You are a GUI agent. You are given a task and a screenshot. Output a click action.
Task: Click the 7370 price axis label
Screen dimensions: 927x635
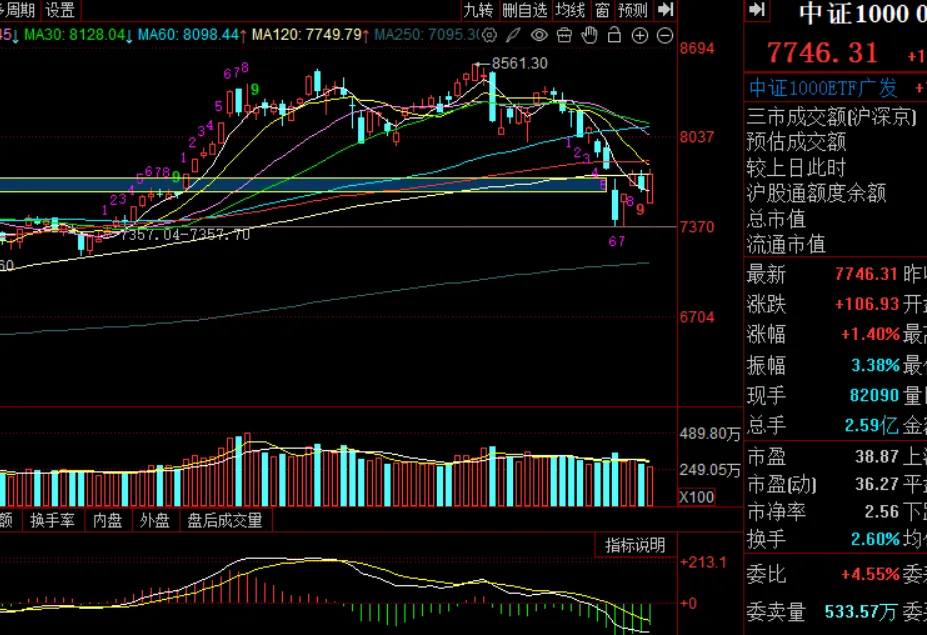point(697,227)
